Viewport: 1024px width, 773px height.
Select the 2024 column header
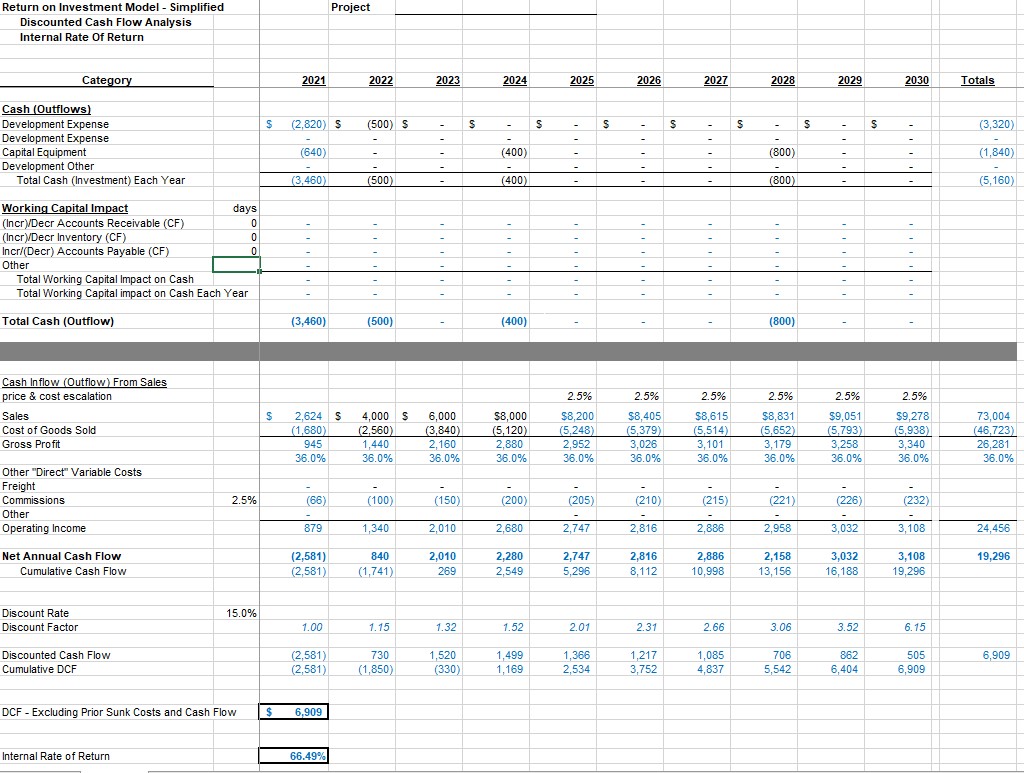[515, 80]
